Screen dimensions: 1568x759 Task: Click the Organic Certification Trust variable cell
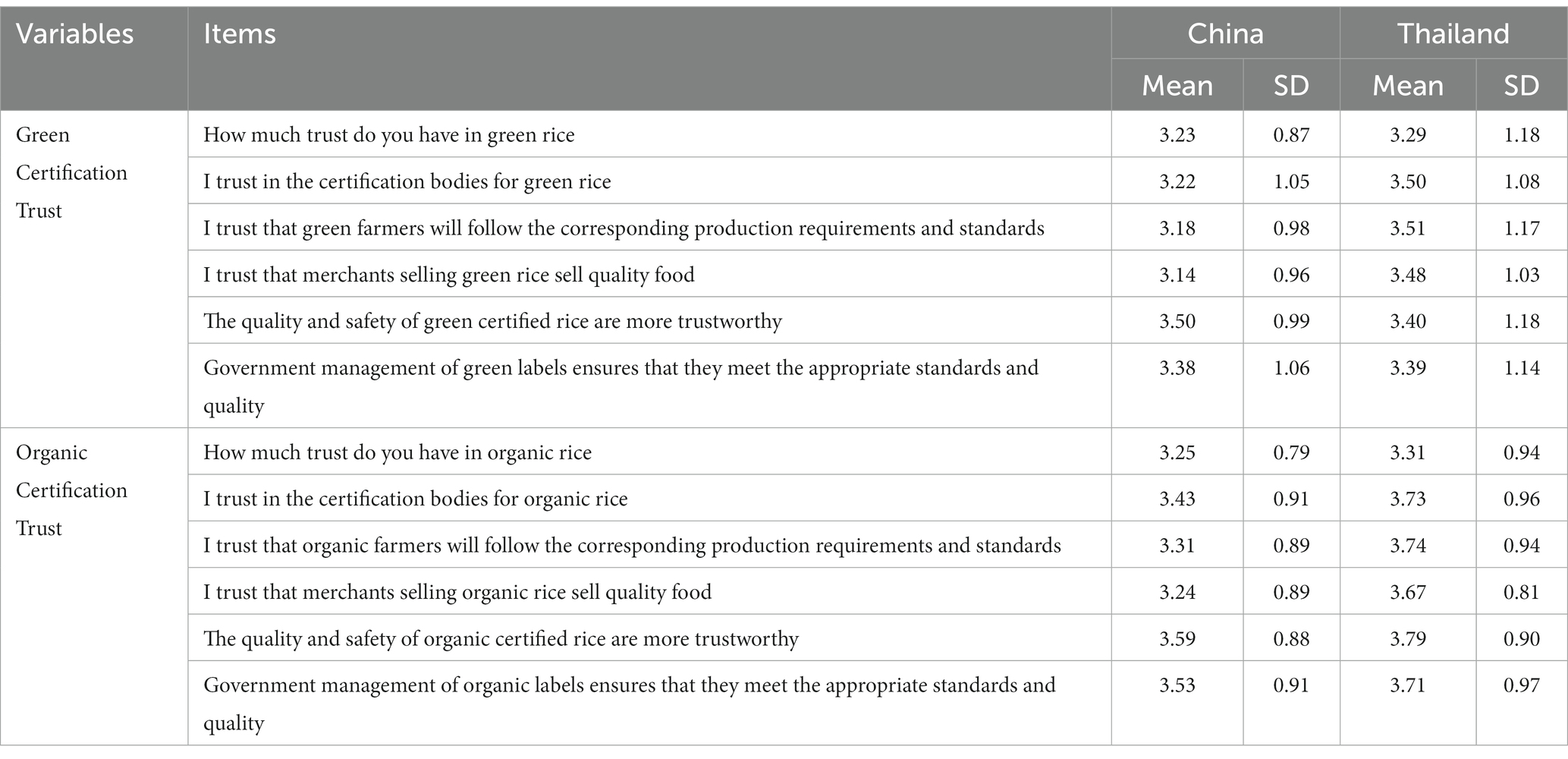click(71, 490)
